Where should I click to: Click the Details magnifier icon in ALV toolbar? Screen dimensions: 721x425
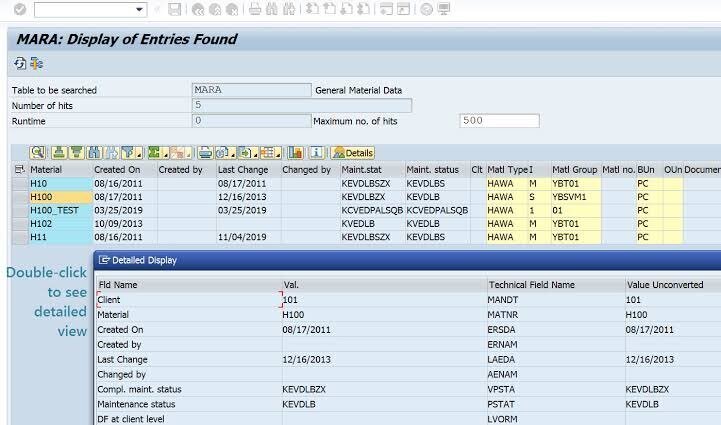(38, 153)
